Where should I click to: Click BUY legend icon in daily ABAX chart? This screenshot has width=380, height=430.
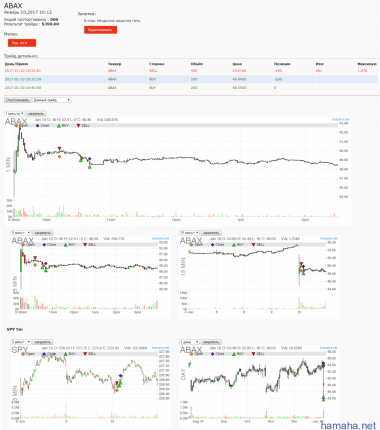[234, 354]
